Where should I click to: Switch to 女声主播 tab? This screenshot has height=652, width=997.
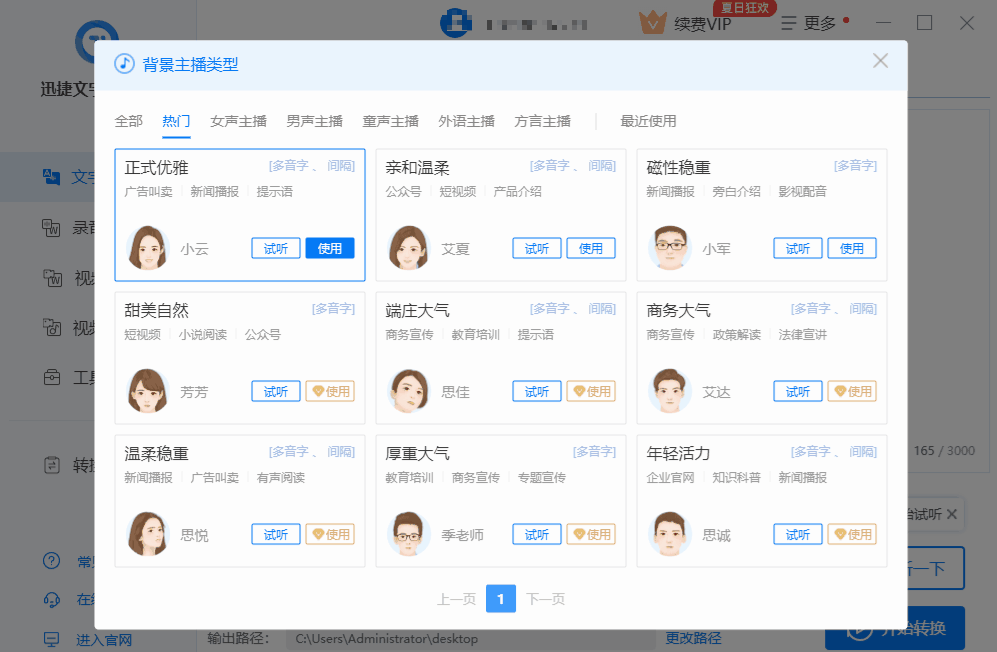pyautogui.click(x=238, y=121)
